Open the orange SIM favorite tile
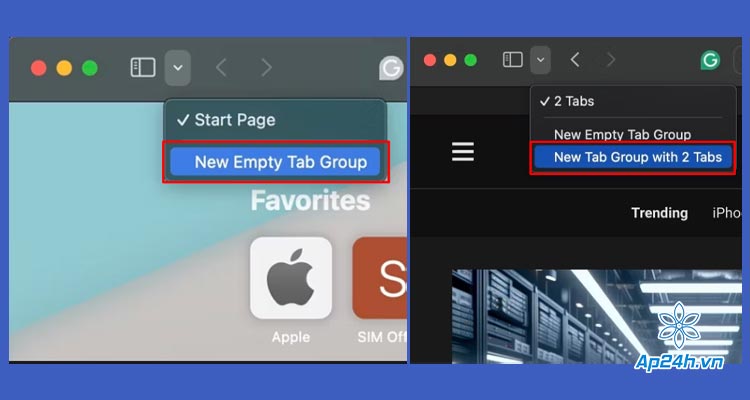The image size is (750, 400). [380, 278]
